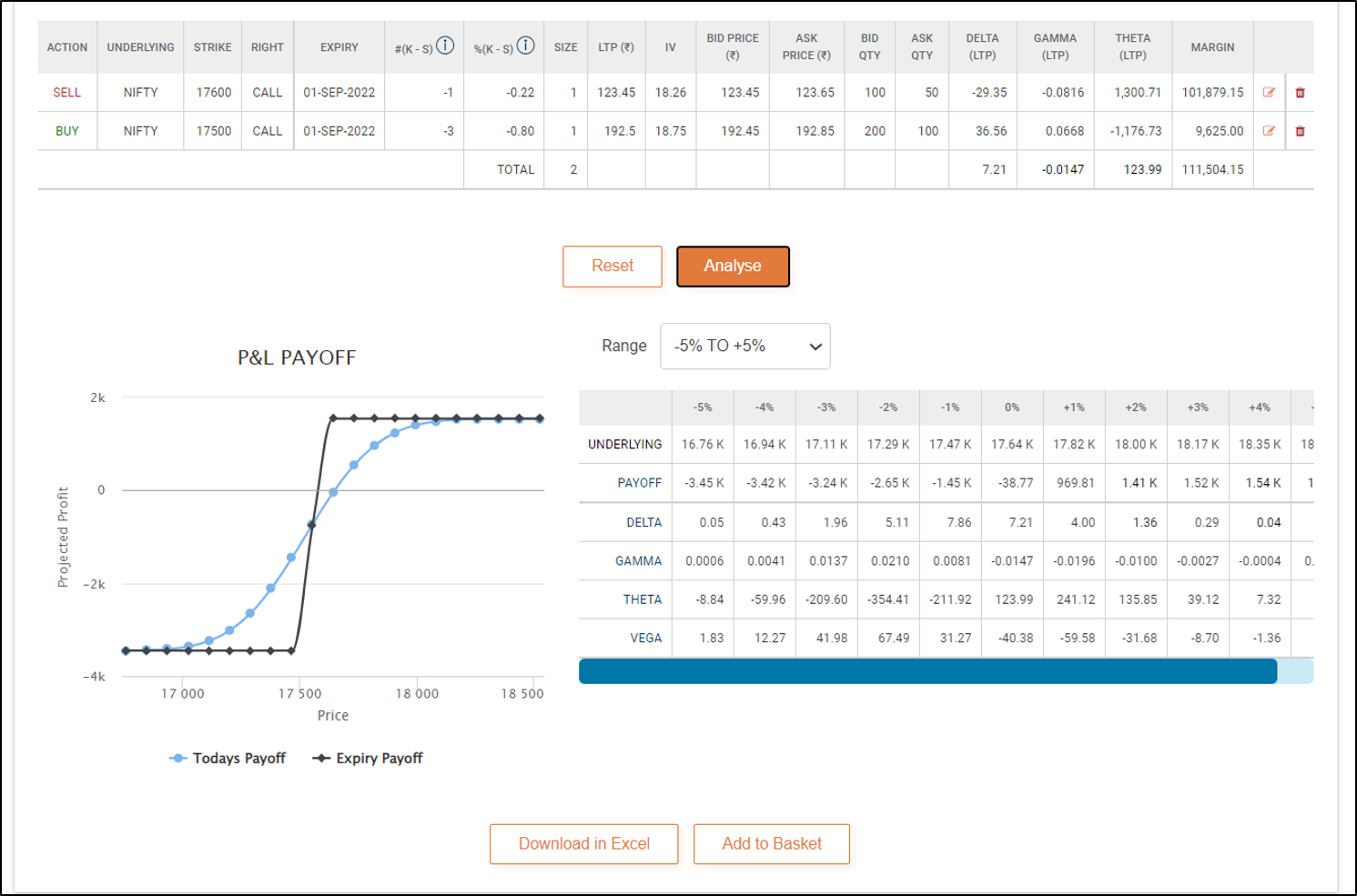This screenshot has width=1357, height=896.
Task: Toggle Expiry Payoff series in legend
Action: (x=369, y=758)
